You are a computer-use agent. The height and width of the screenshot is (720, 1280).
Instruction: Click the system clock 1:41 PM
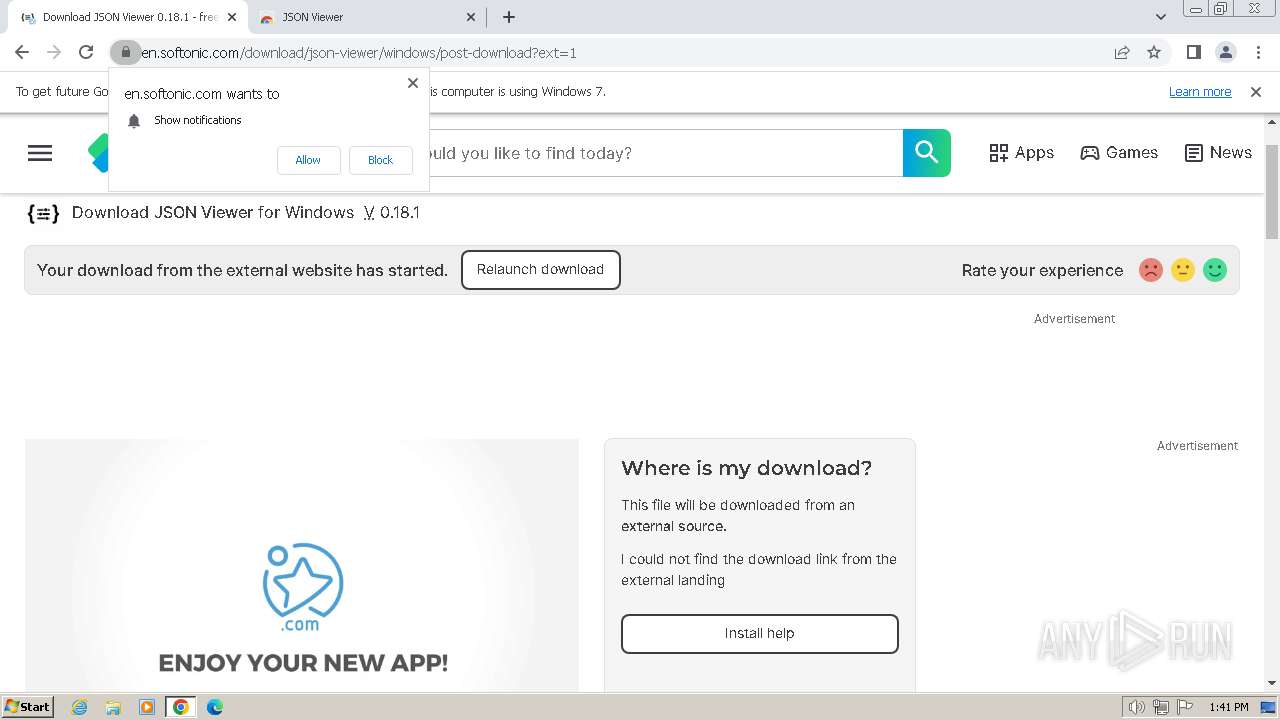click(1229, 707)
